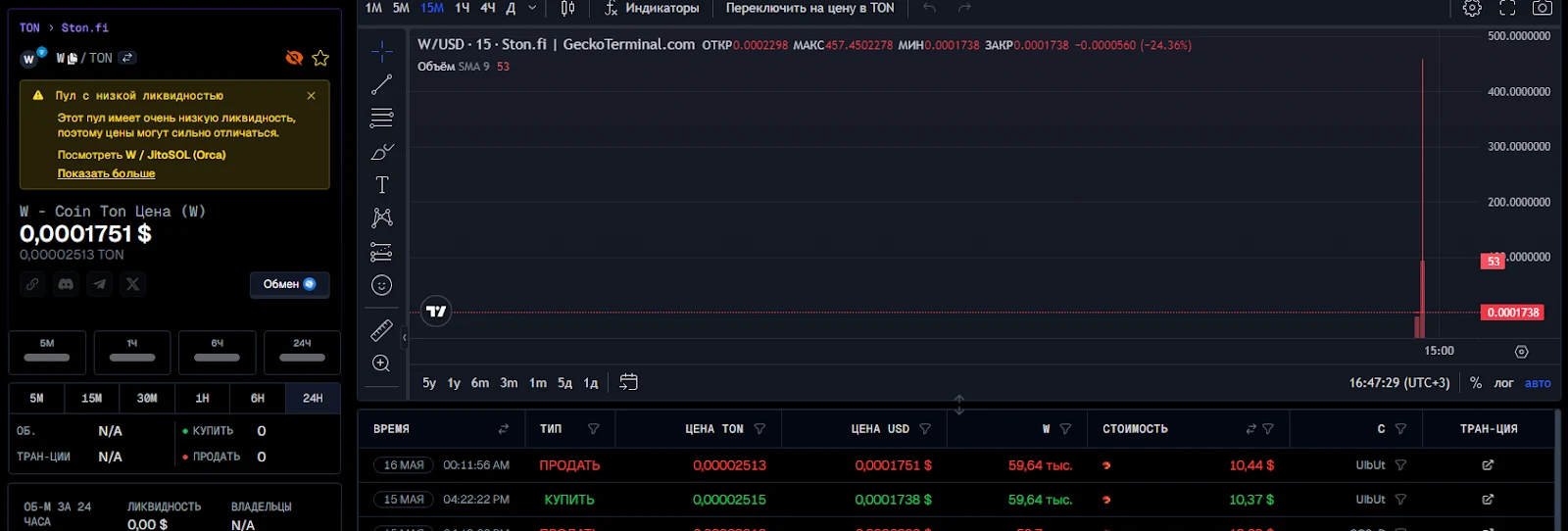
Task: Undo the last chart action
Action: 929,8
